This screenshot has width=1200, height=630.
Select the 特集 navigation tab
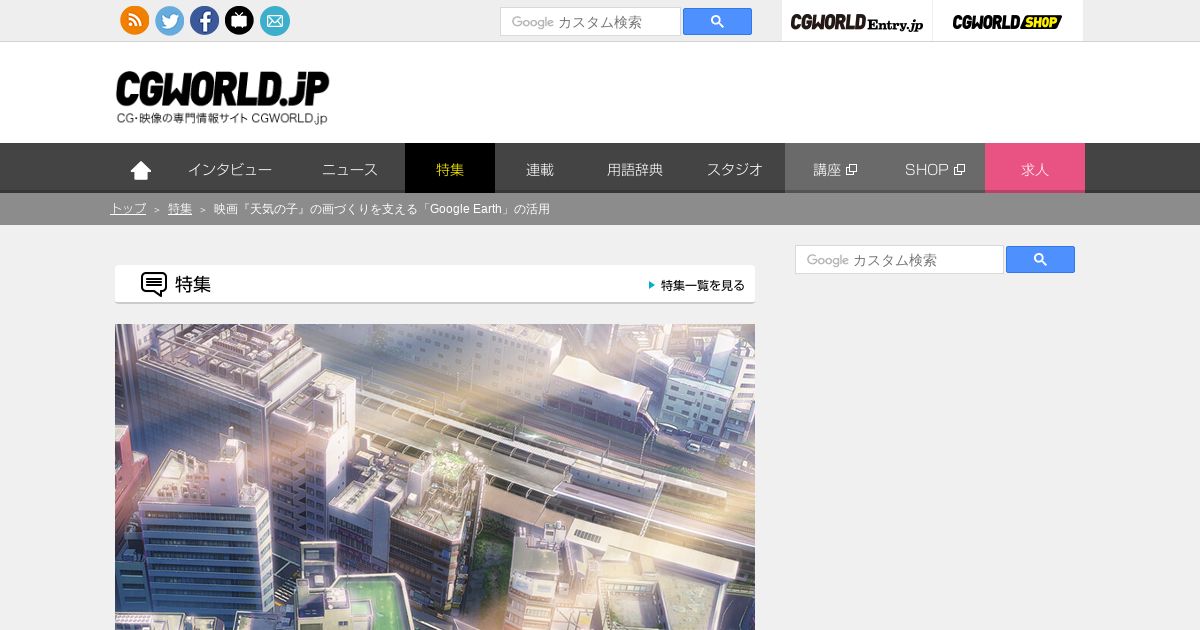450,169
